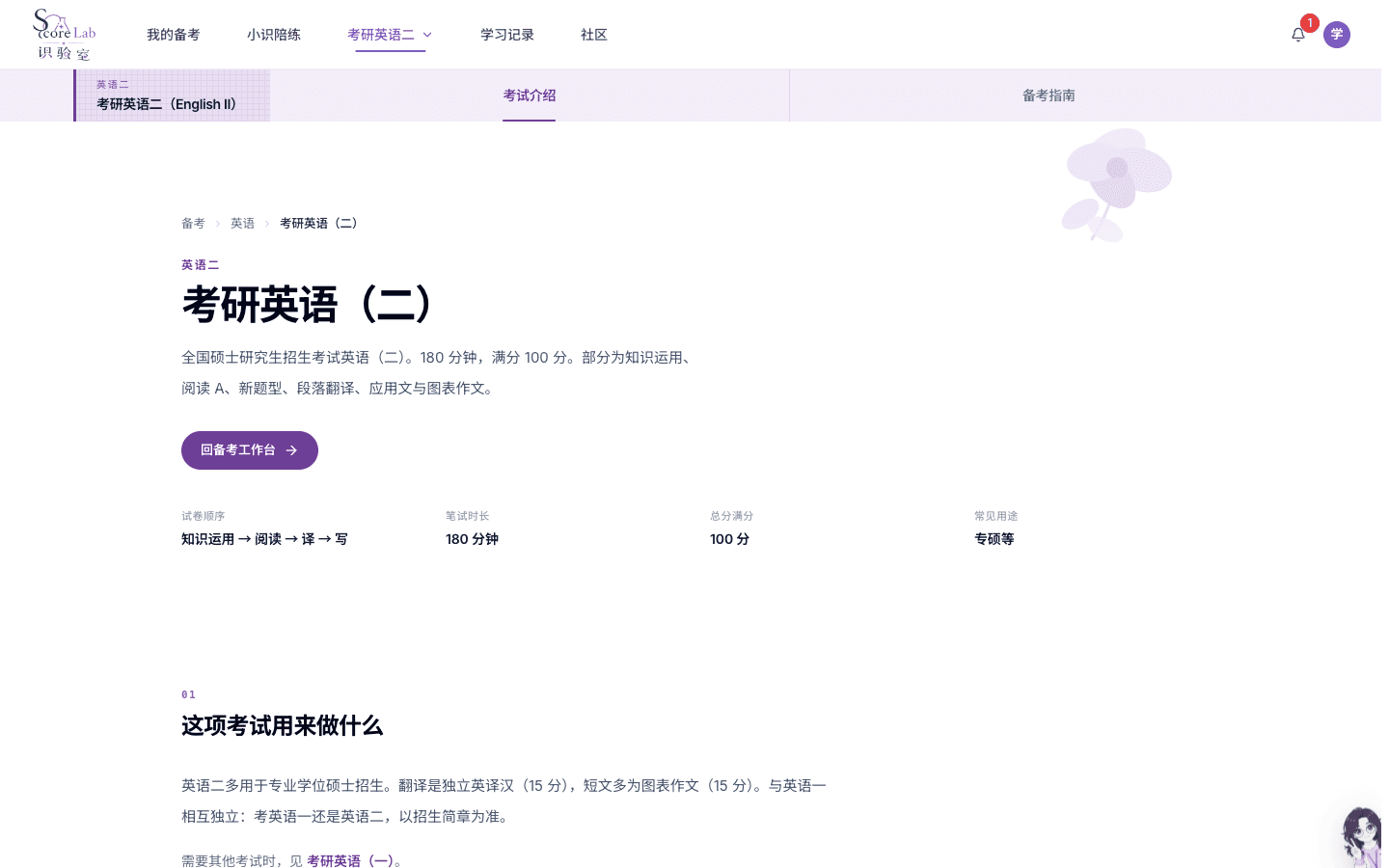Open the user avatar menu
Screen dimensions: 1389x868
[1337, 35]
